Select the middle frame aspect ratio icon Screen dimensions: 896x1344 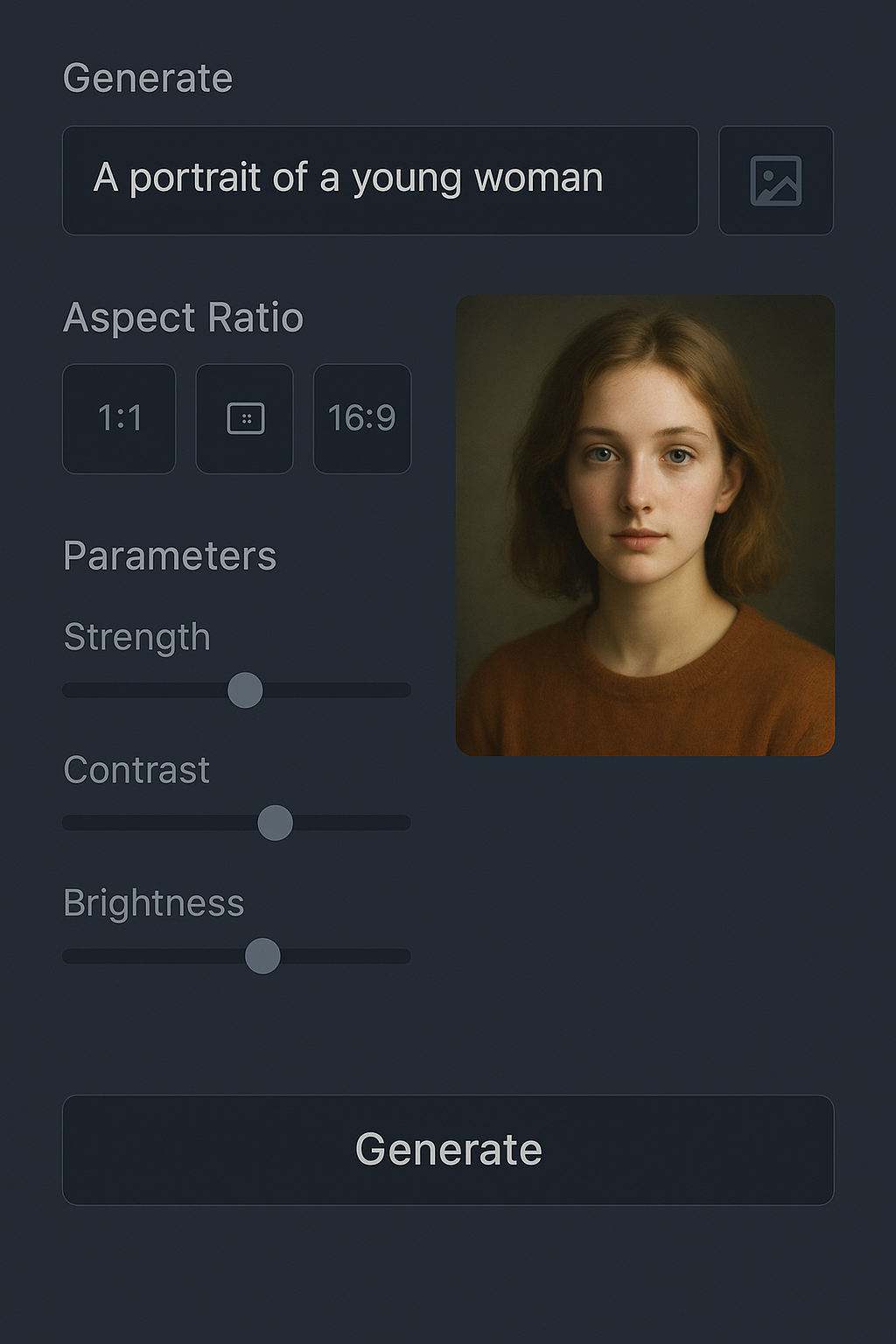point(244,418)
